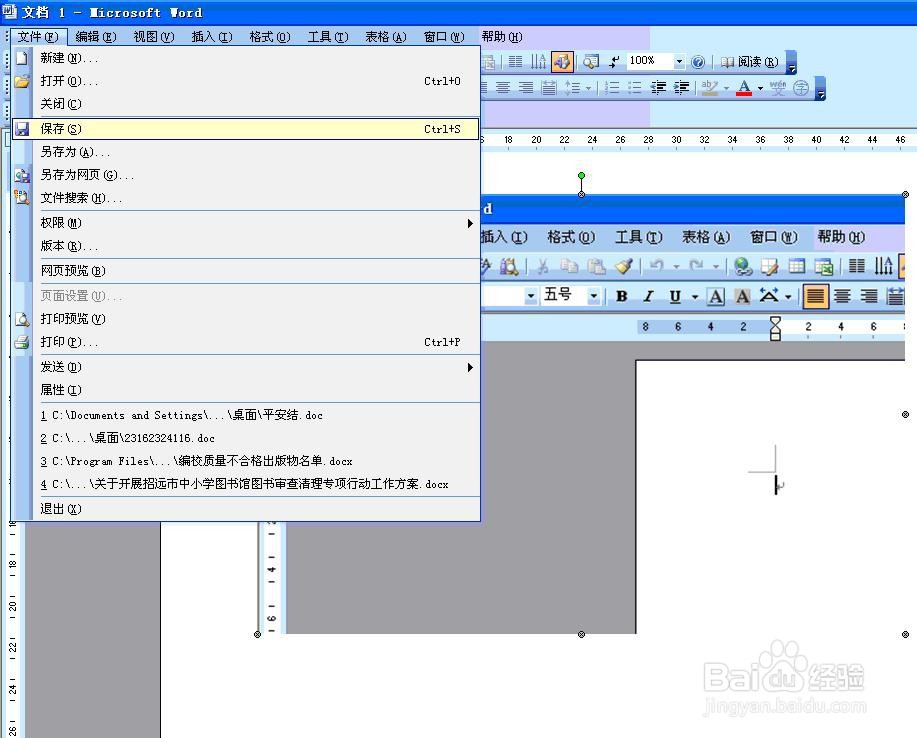917x738 pixels.
Task: Click the blue Help question-mark icon
Action: pyautogui.click(x=698, y=61)
